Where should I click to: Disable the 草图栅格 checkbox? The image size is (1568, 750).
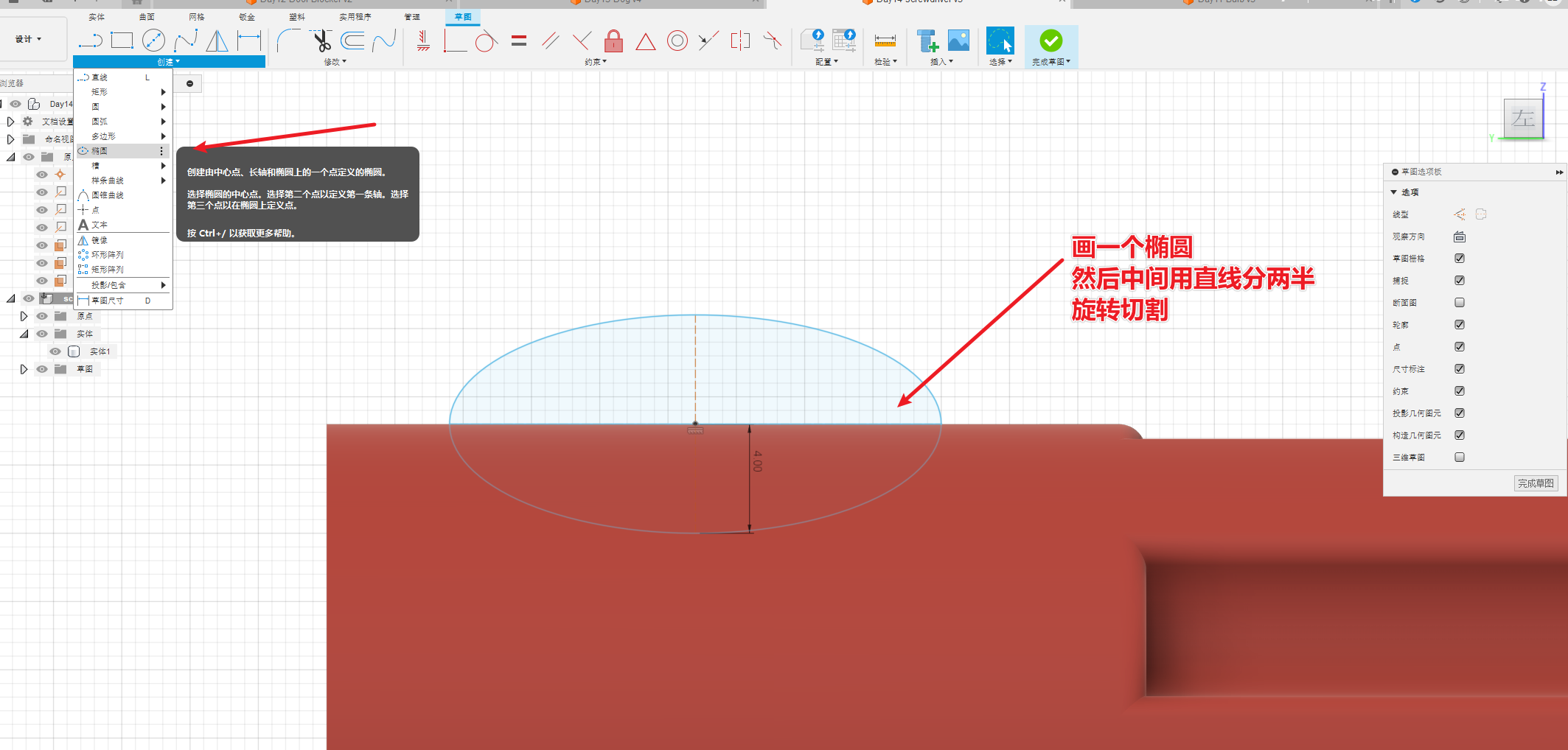coord(1459,259)
